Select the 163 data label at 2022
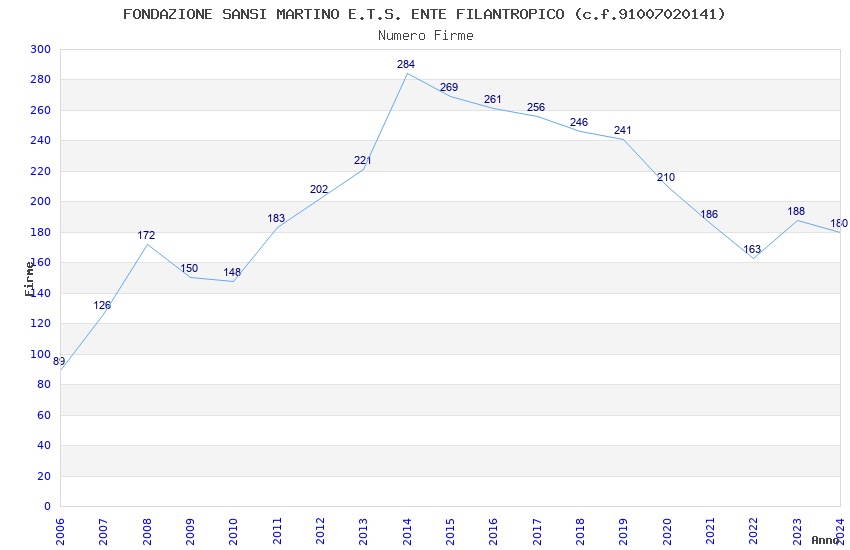850x550 pixels. tap(752, 249)
